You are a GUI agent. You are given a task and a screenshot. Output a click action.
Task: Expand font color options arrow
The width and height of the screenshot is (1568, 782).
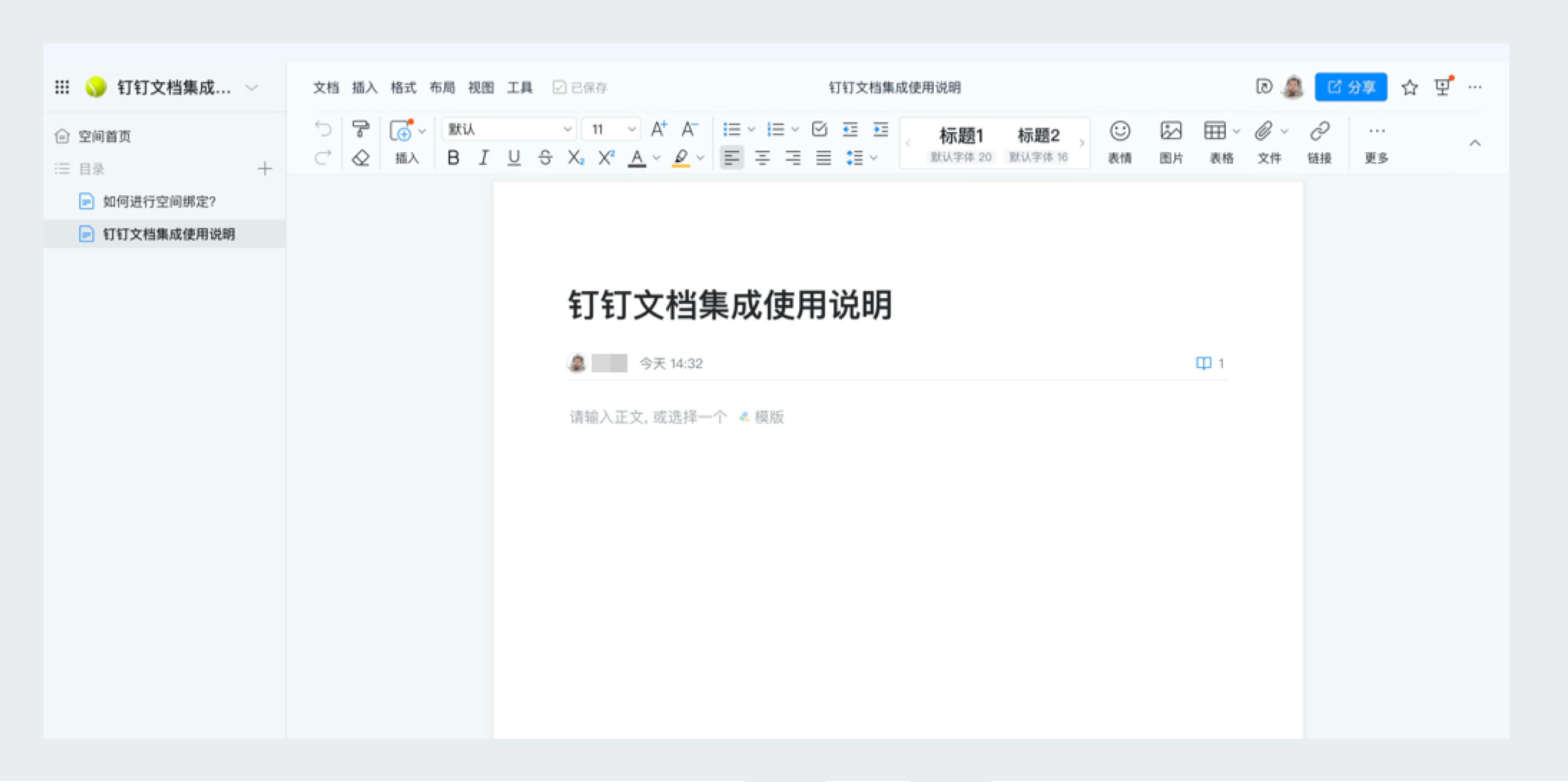point(657,158)
